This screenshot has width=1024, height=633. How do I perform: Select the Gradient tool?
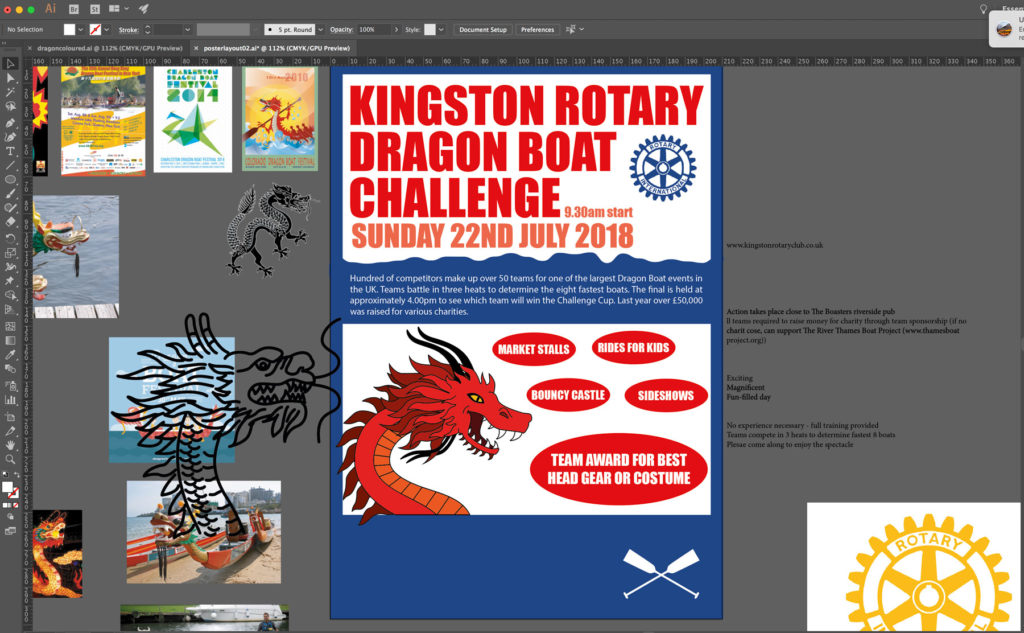[x=10, y=340]
